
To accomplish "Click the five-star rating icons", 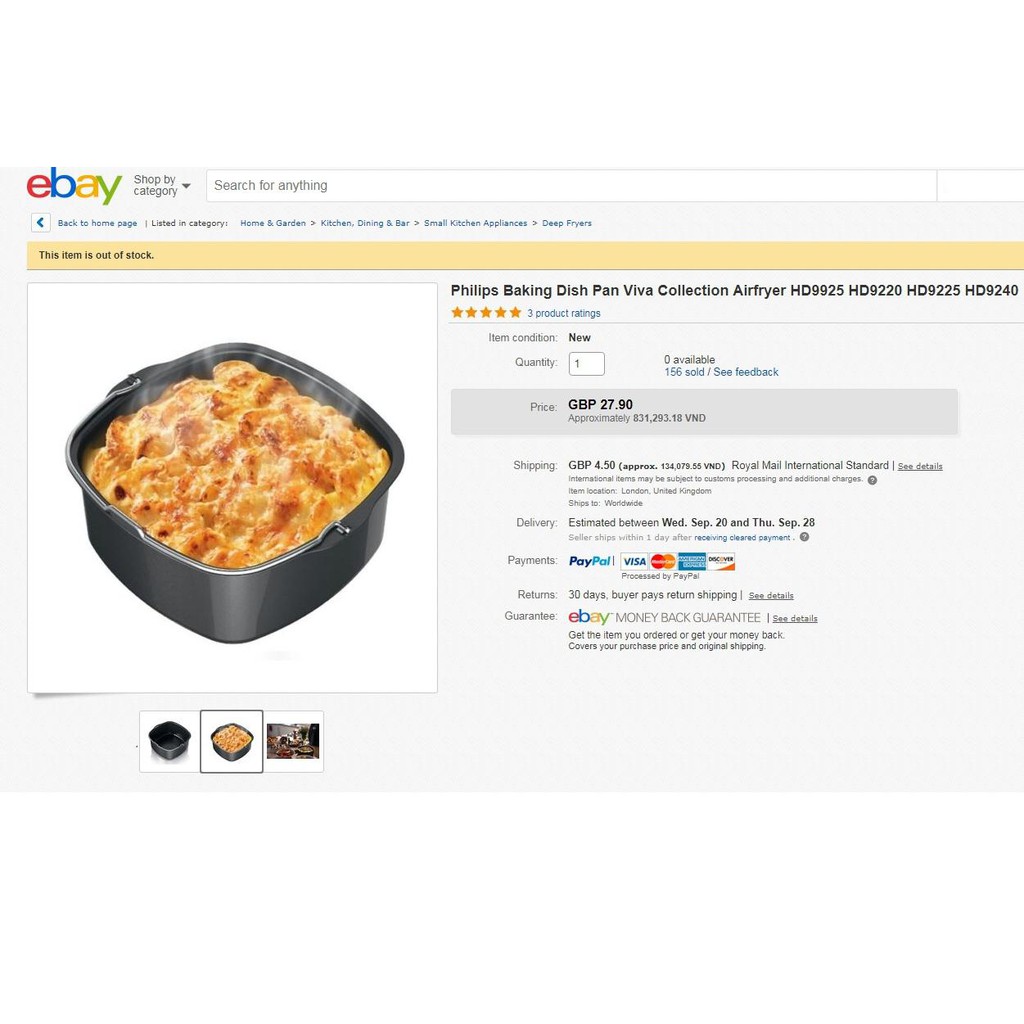I will point(486,313).
